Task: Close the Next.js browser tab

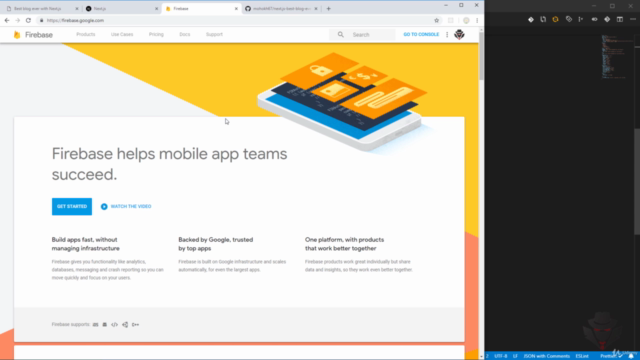Action: (156, 9)
